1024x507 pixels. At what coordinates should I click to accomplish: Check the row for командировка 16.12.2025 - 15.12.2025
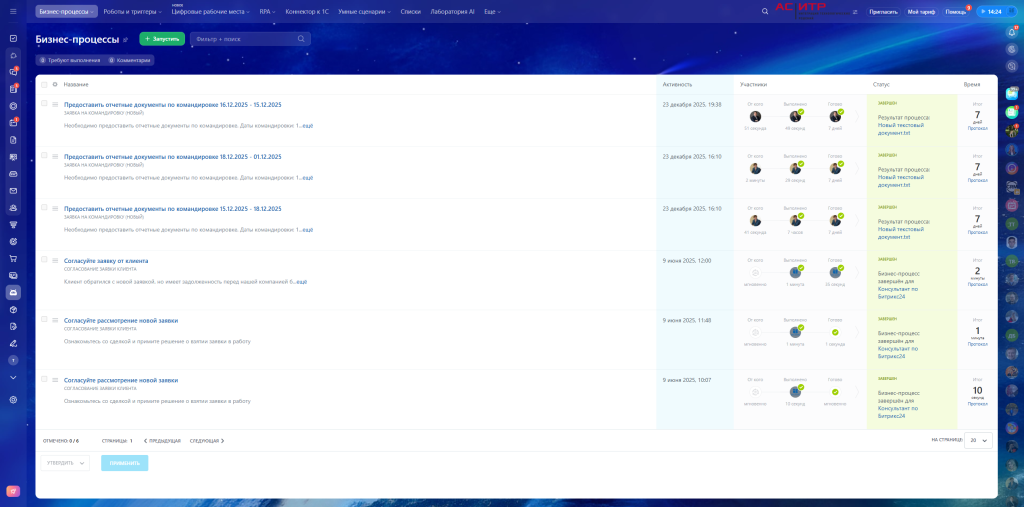point(44,103)
